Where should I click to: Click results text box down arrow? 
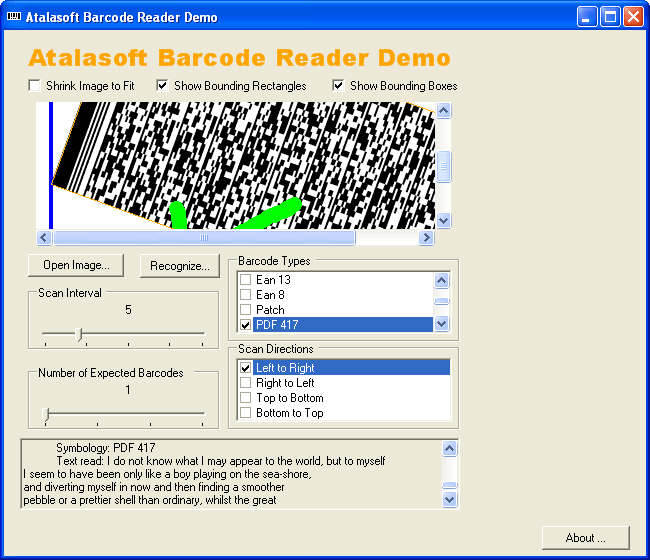450,499
